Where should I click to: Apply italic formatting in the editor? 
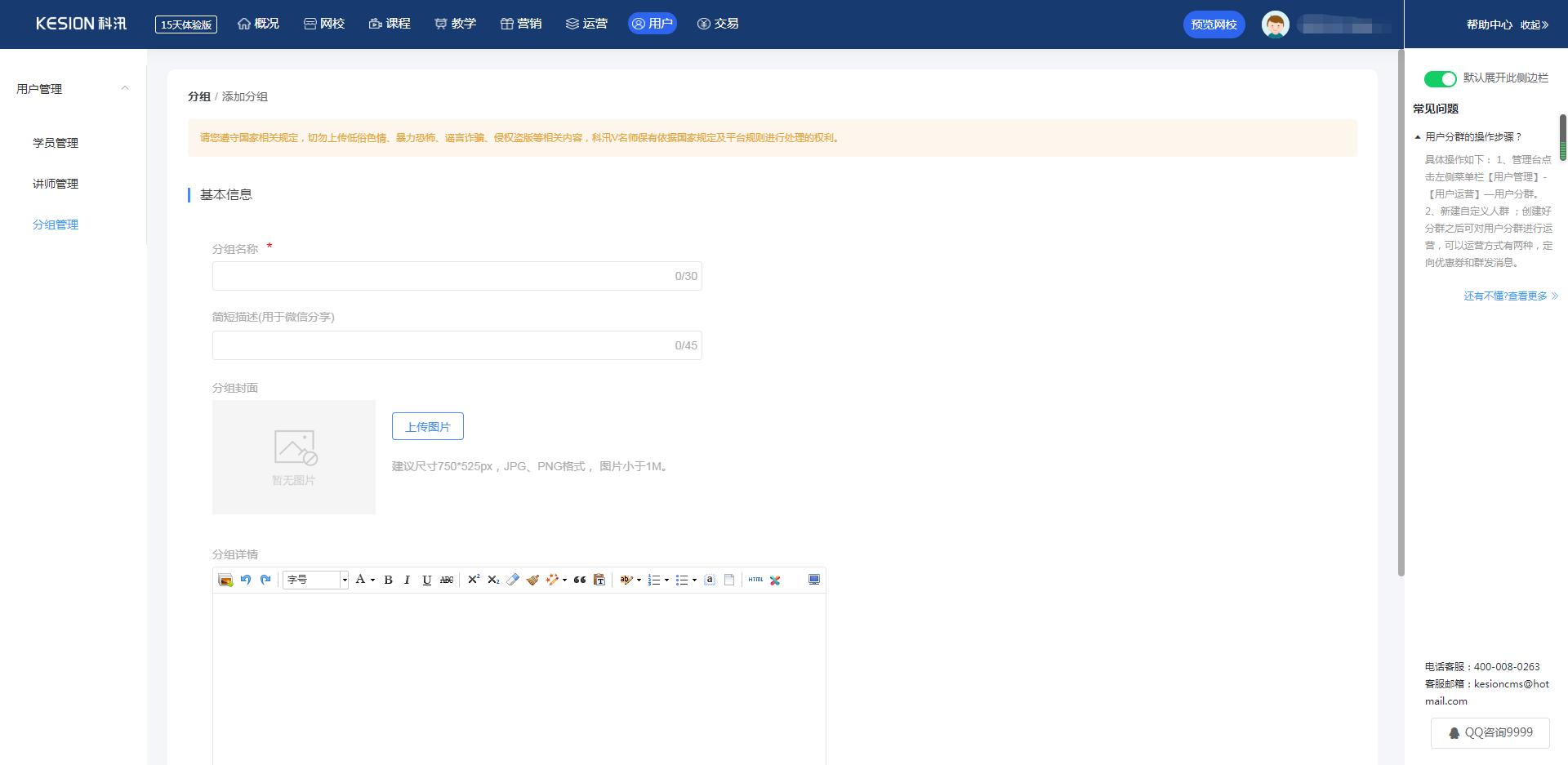click(x=408, y=580)
